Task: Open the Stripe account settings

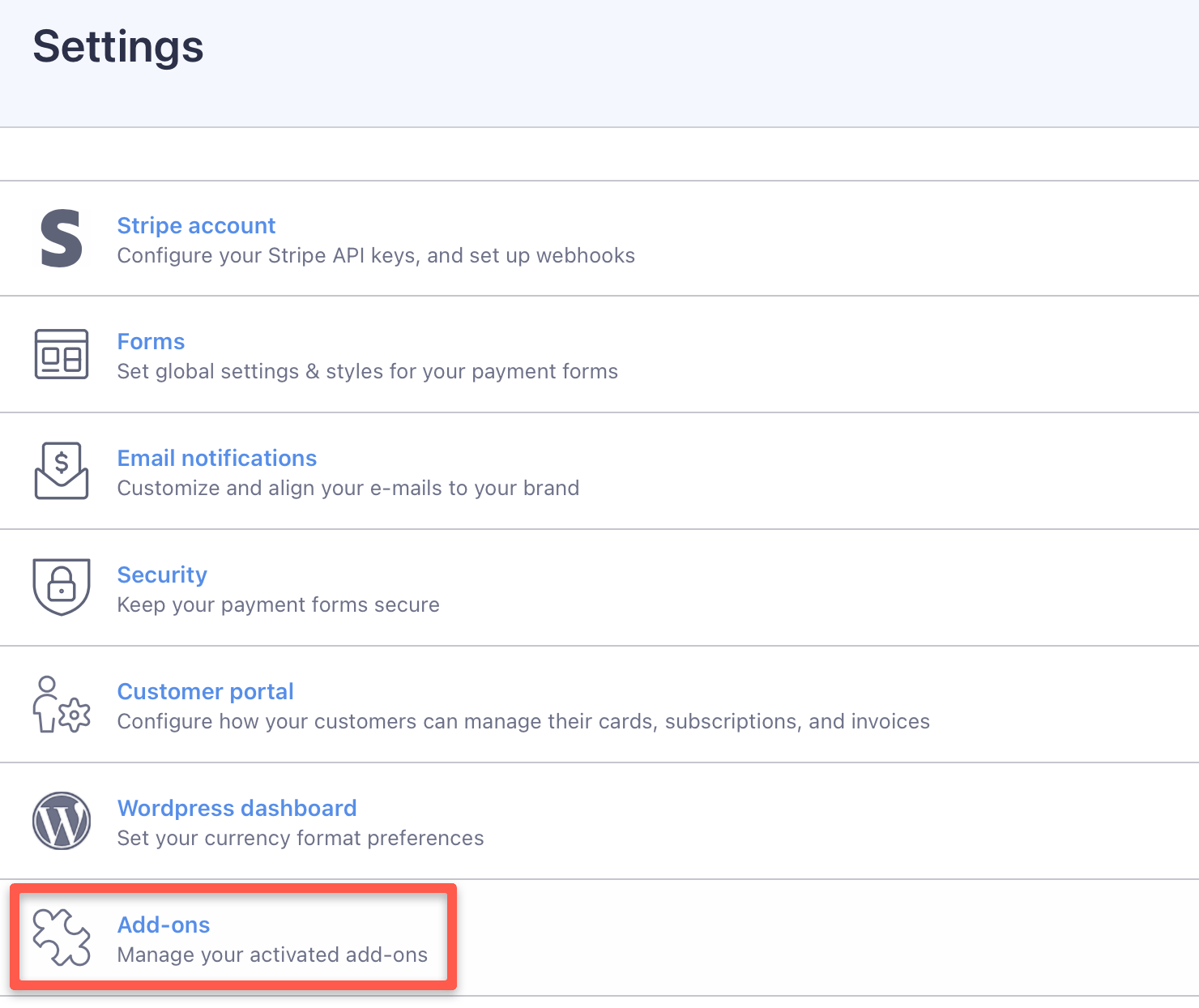Action: coord(196,225)
